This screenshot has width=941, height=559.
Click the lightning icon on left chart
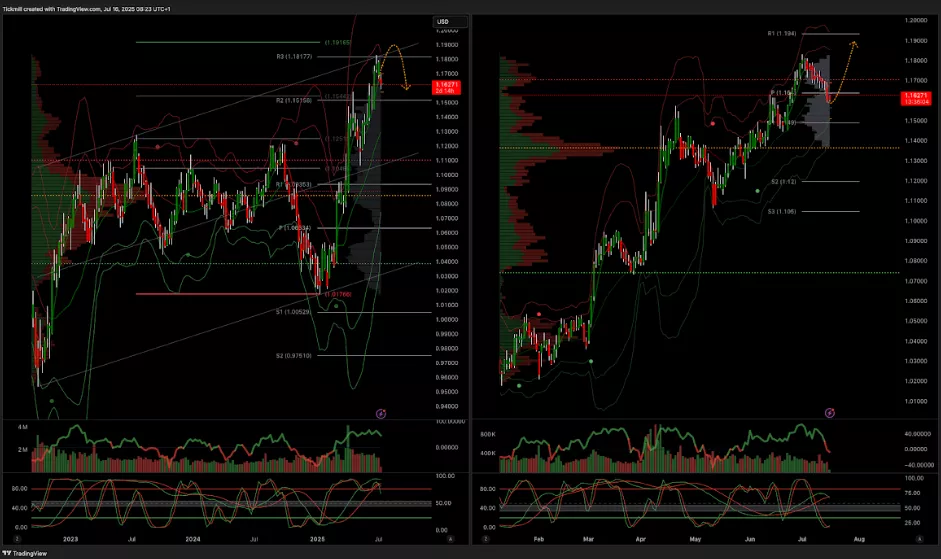(x=380, y=412)
